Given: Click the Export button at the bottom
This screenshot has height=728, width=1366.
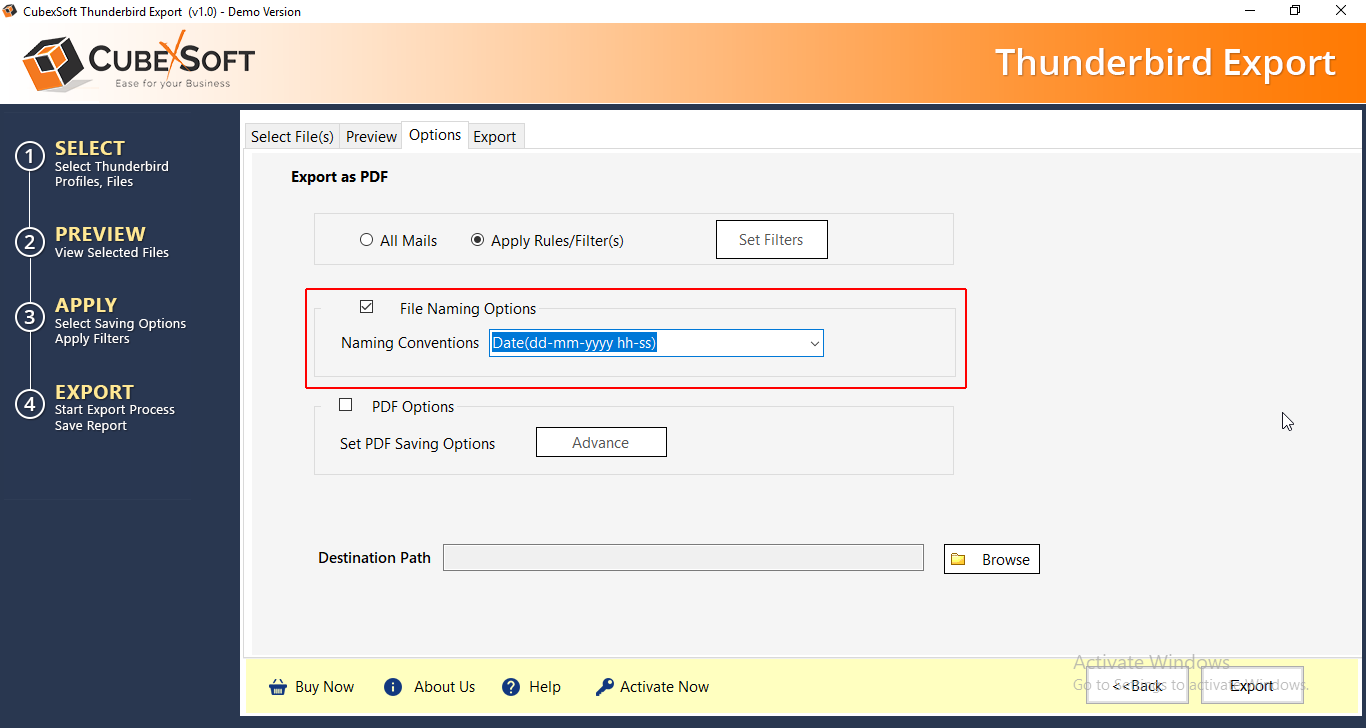Looking at the screenshot, I should [x=1252, y=685].
